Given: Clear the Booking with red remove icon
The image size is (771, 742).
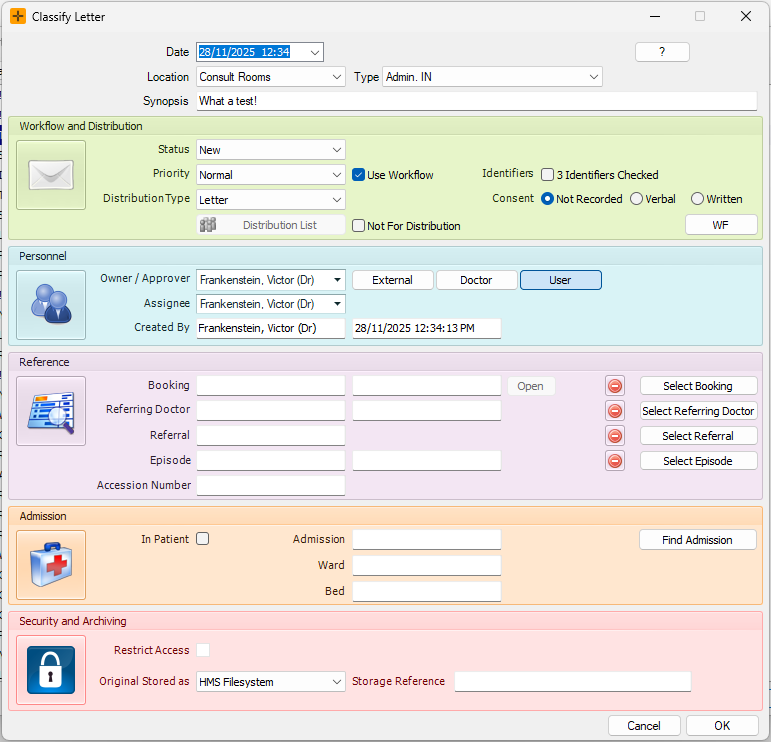Looking at the screenshot, I should 615,386.
